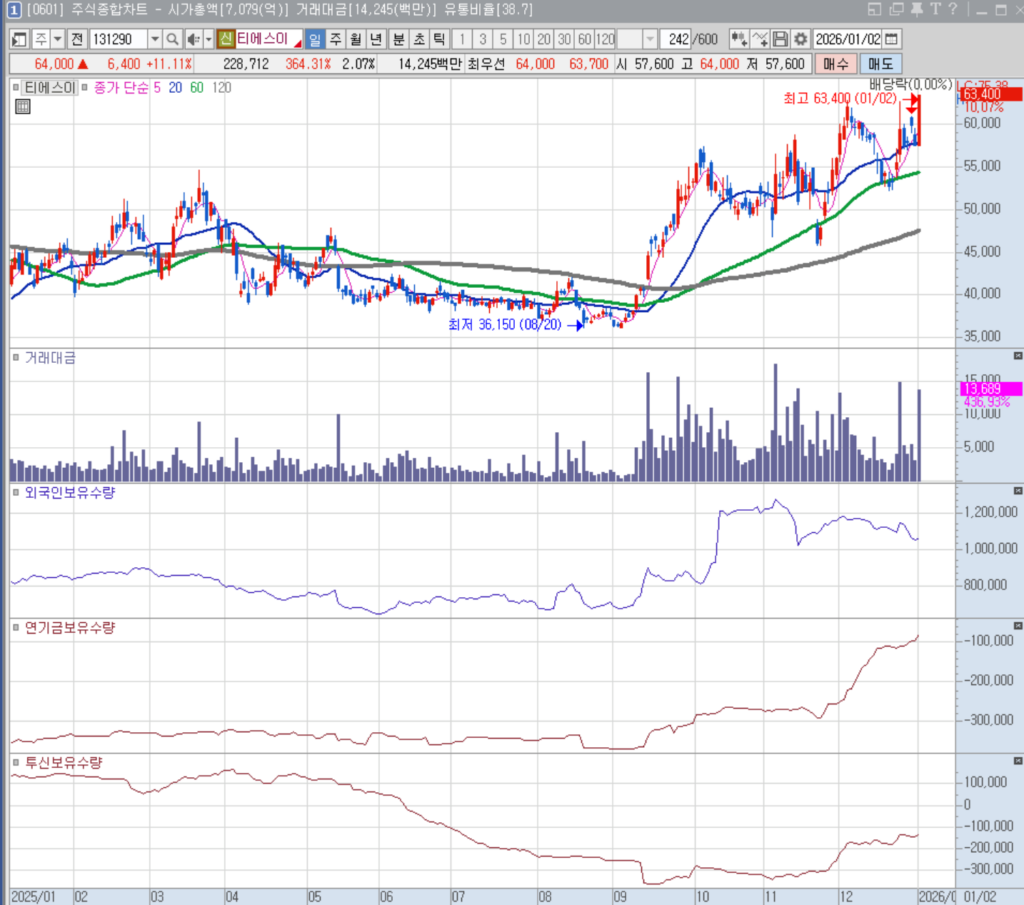
Task: Pin the window with the pushpin icon
Action: tap(917, 10)
